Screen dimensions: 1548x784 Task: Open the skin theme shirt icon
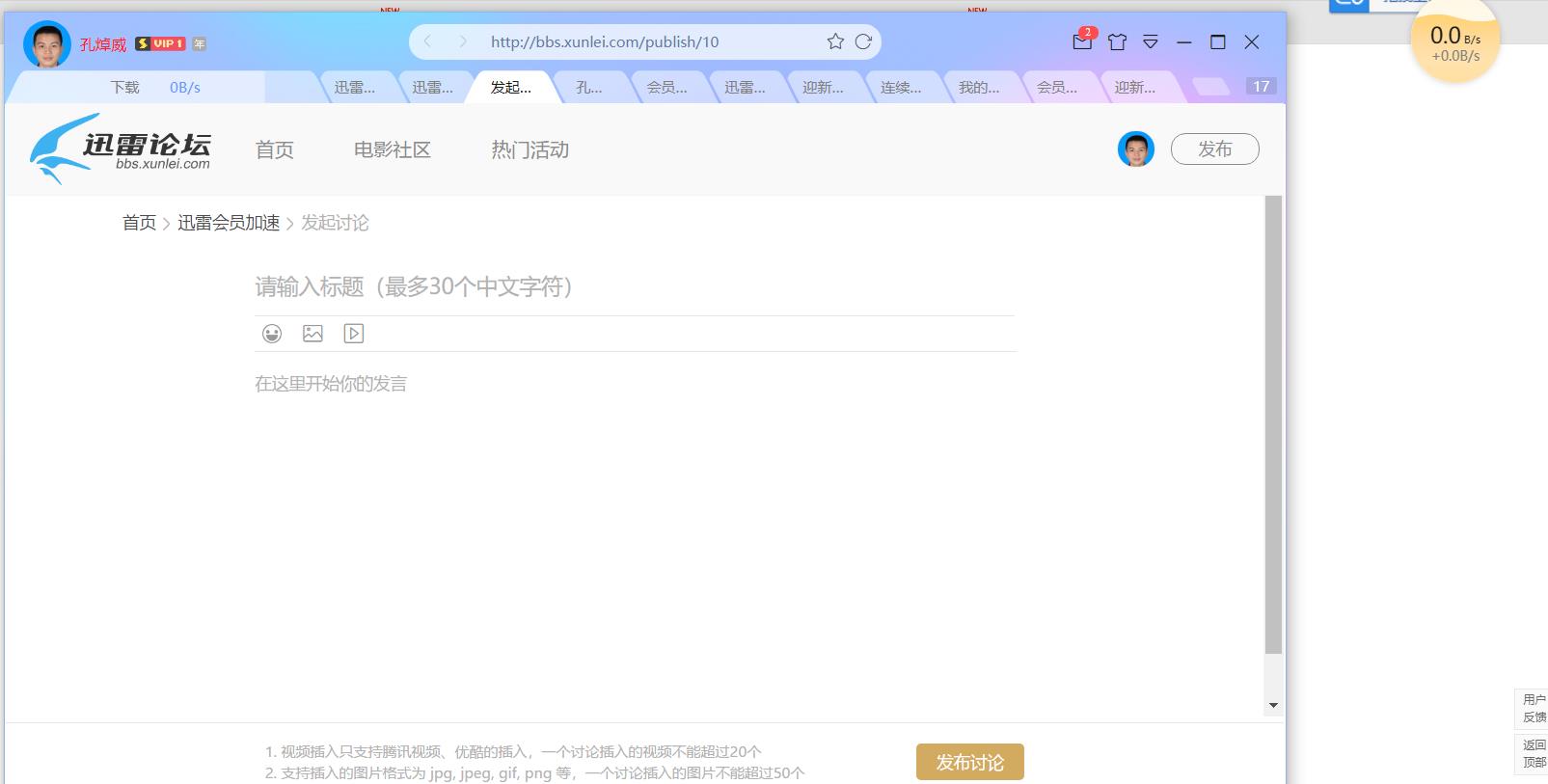click(x=1117, y=41)
